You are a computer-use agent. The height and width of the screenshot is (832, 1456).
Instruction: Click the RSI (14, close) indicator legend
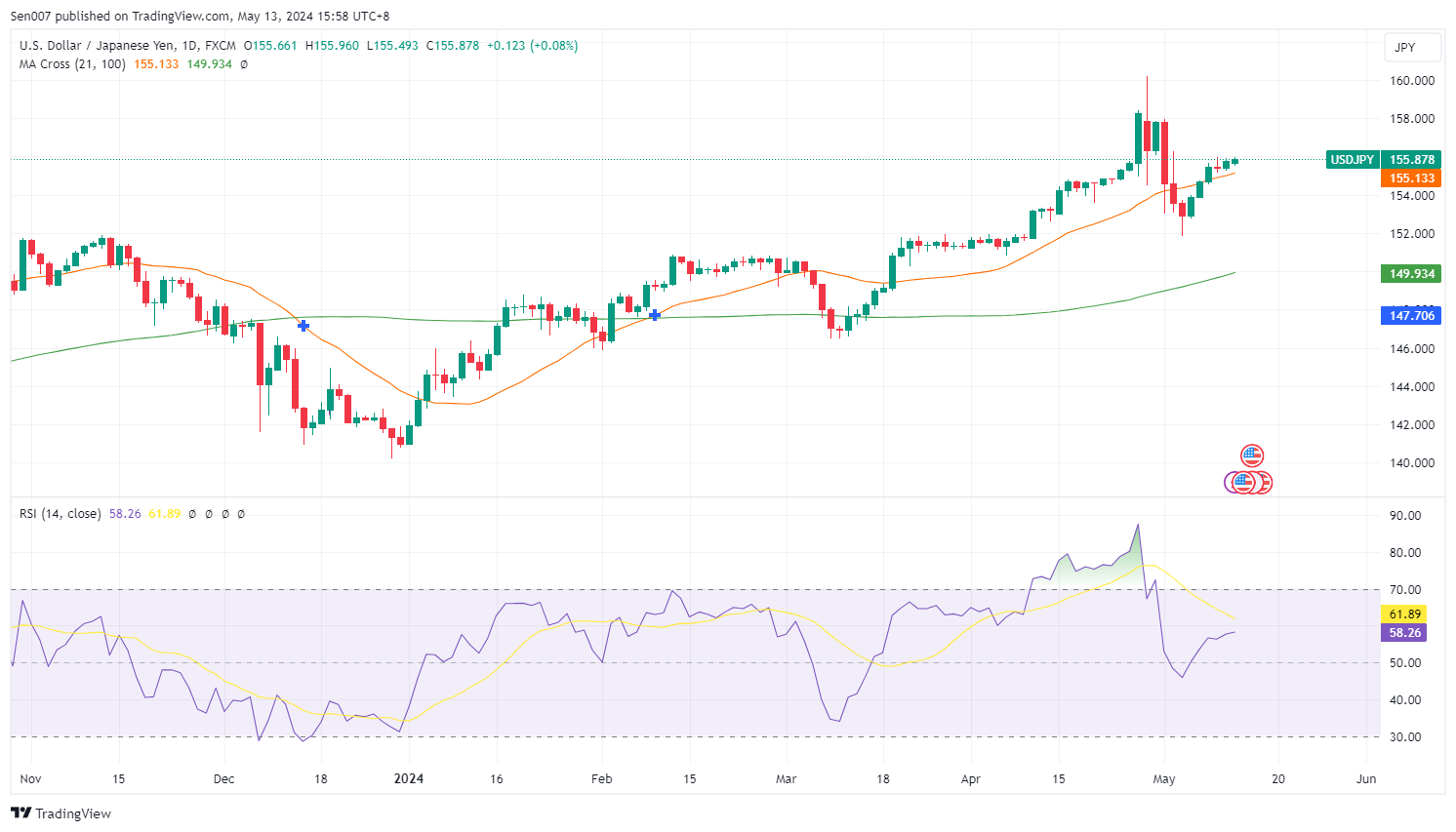(61, 513)
